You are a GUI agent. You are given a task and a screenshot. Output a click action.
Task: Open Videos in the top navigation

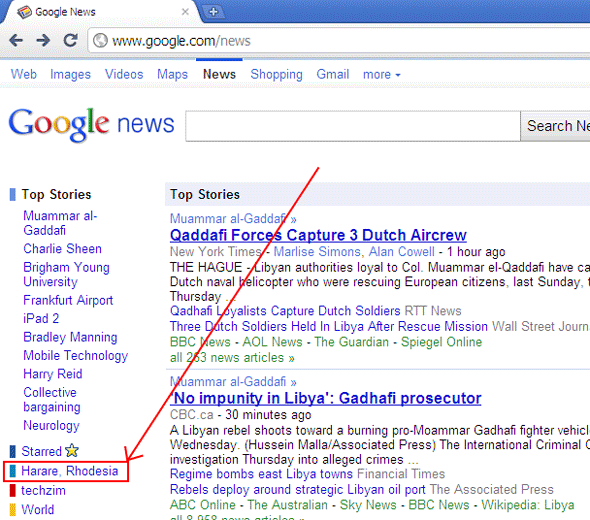[124, 74]
